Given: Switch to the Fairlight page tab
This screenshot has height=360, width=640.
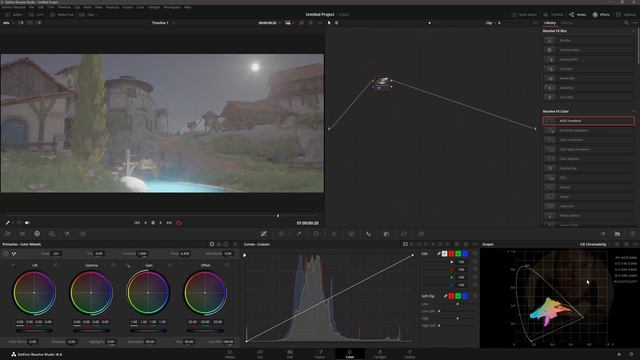Looking at the screenshot, I should pyautogui.click(x=380, y=354).
